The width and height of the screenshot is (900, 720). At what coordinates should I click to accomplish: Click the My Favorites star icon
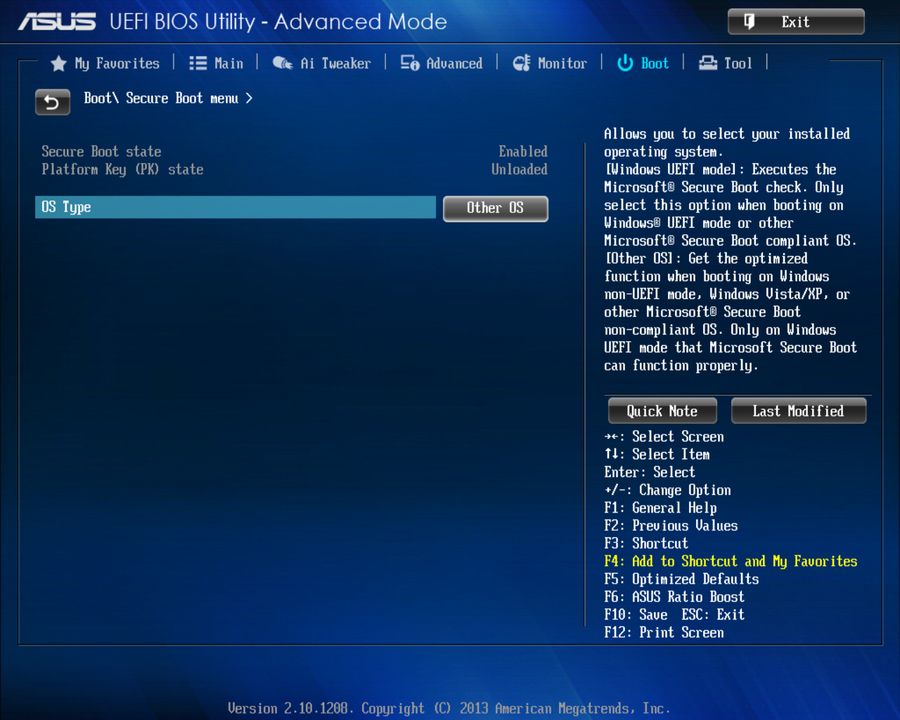pyautogui.click(x=58, y=62)
